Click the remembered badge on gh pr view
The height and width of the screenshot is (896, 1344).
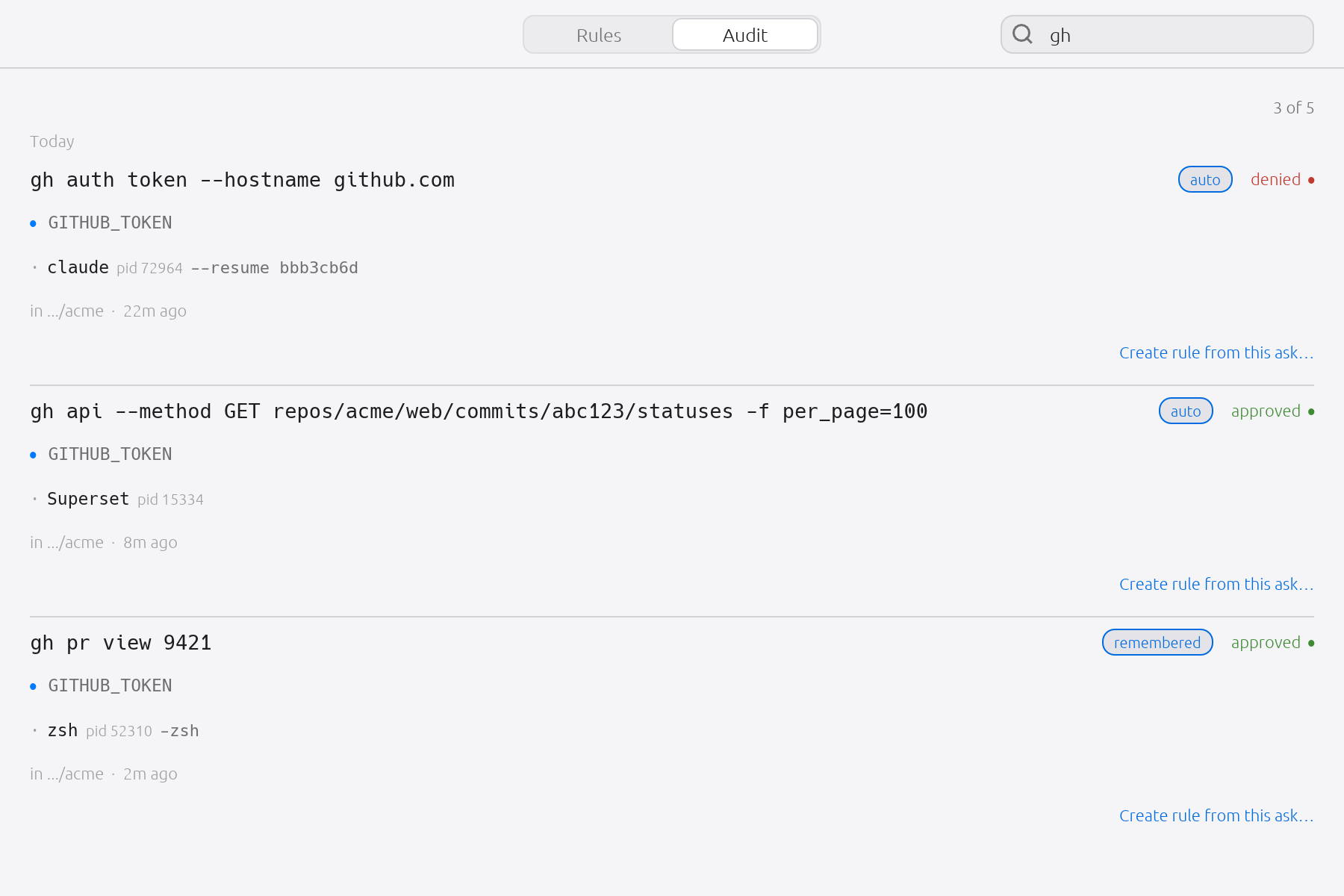(x=1157, y=642)
